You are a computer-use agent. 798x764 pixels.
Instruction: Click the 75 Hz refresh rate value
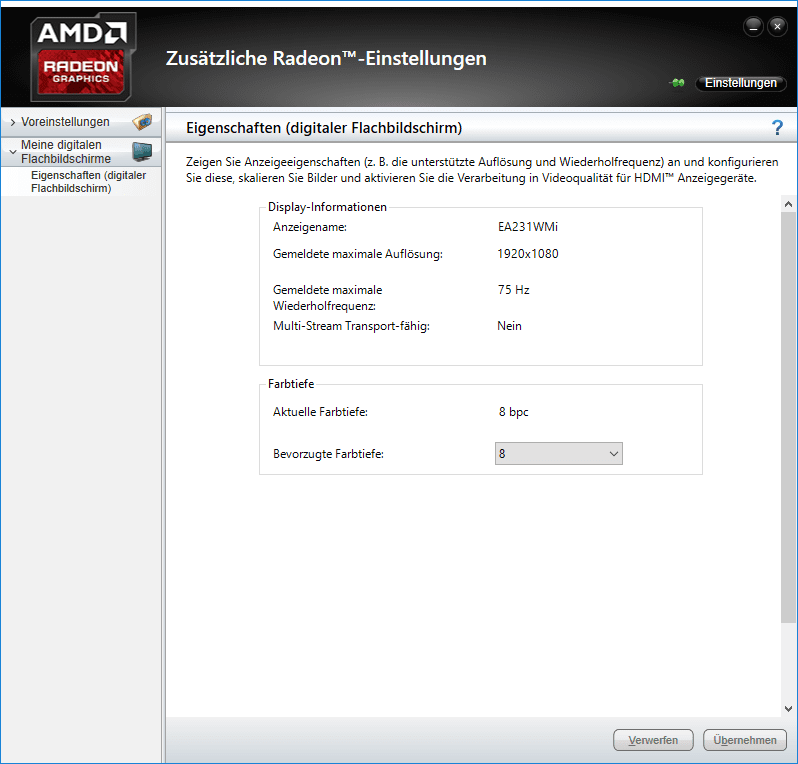point(513,290)
